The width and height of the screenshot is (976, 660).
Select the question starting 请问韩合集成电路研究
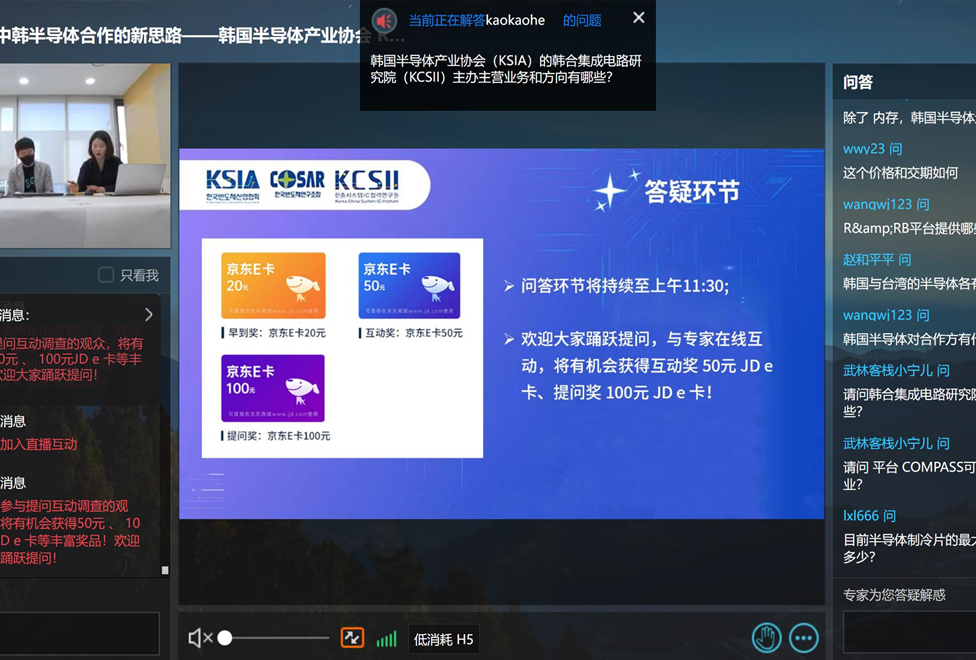[909, 403]
